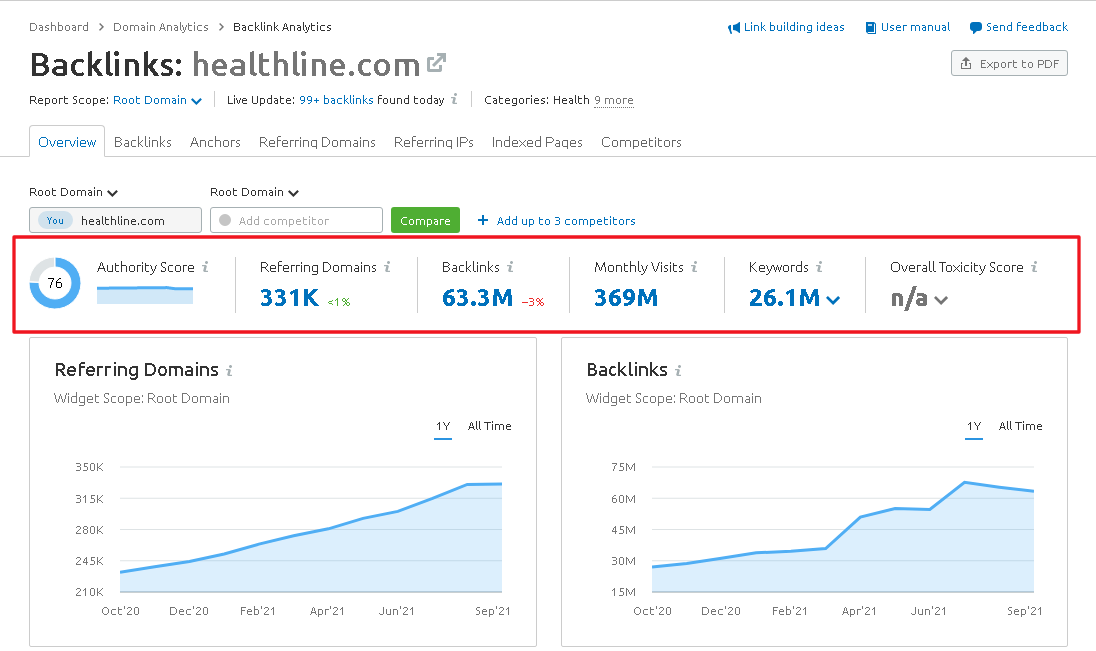
Task: Click the Authority Score progress bar
Action: [145, 294]
